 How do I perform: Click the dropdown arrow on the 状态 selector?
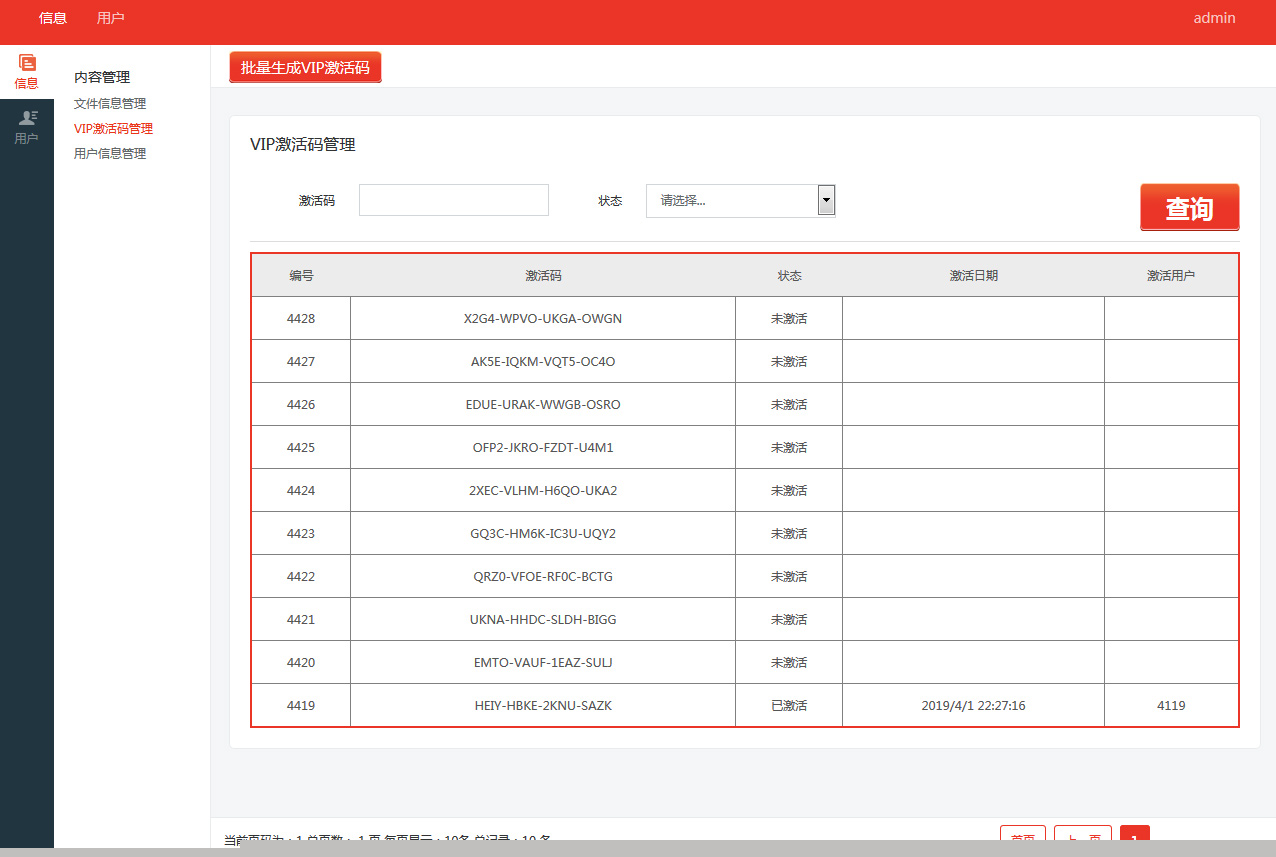click(x=826, y=200)
